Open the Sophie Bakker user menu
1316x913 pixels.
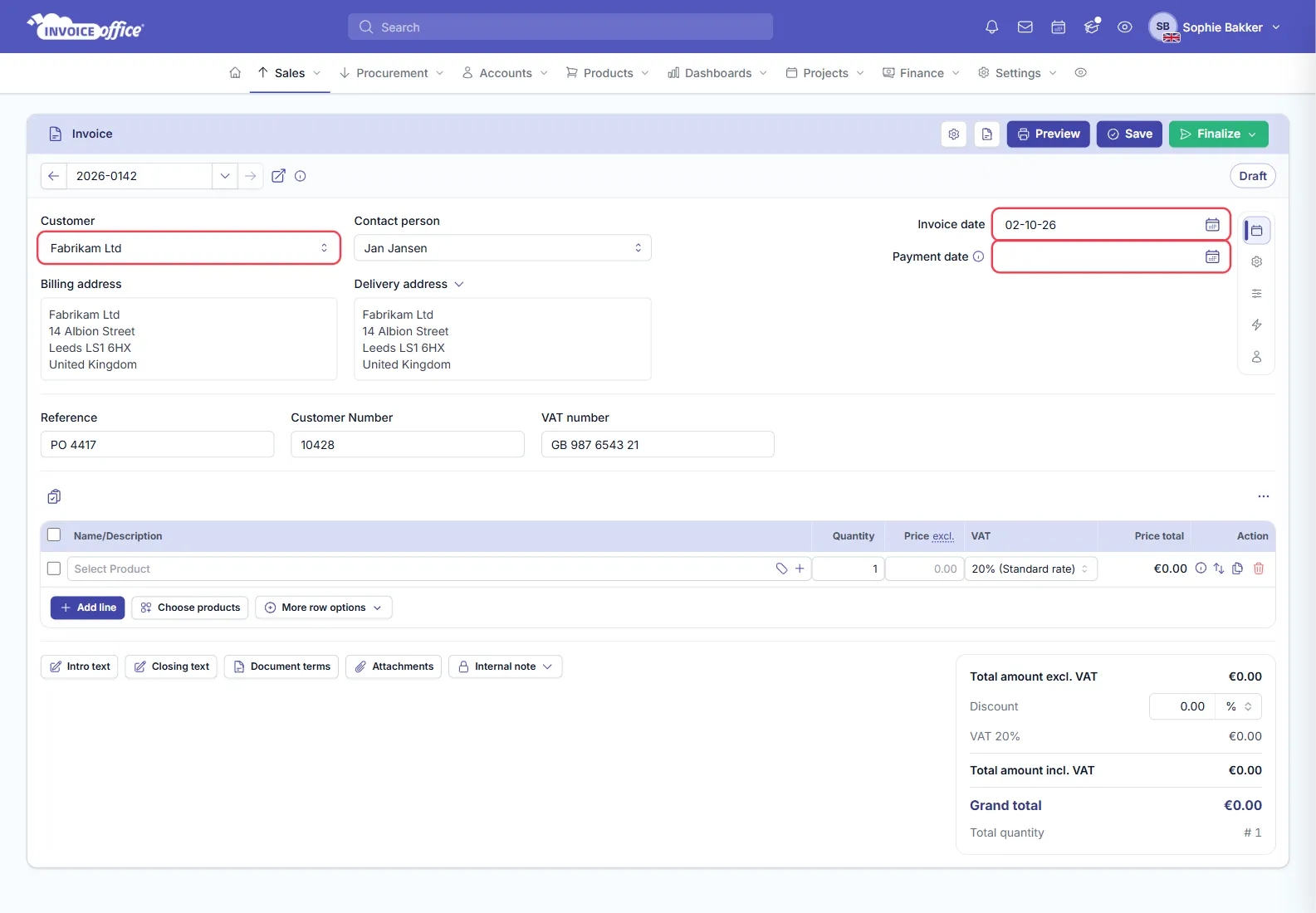[1216, 27]
